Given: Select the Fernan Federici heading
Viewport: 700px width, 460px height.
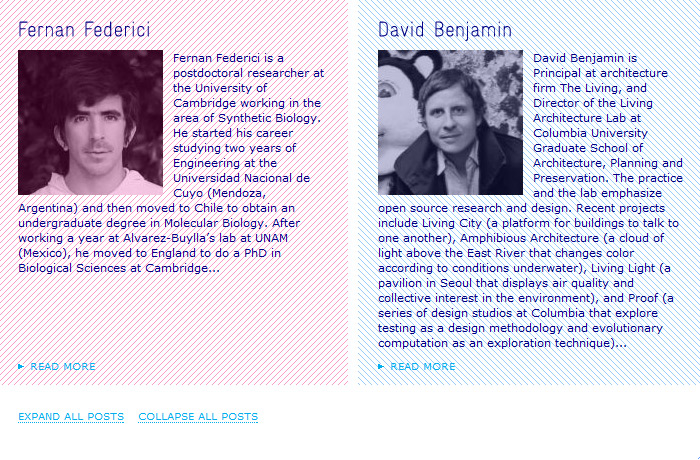Looking at the screenshot, I should [84, 30].
